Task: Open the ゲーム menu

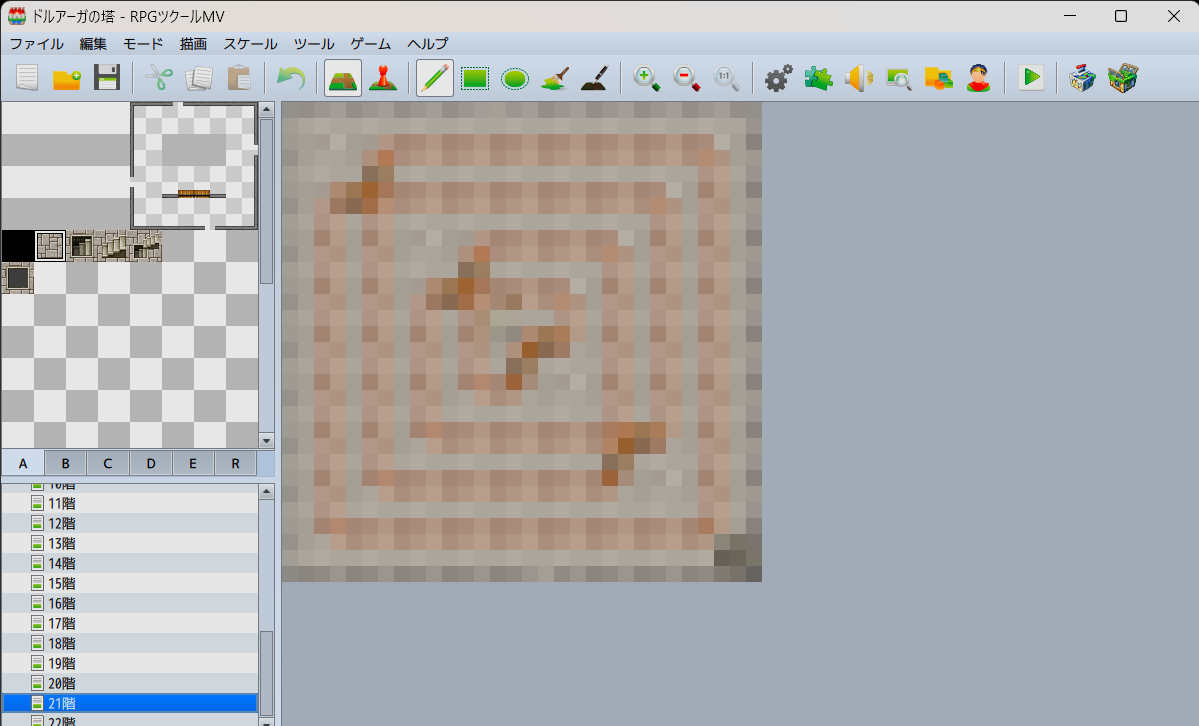Action: tap(371, 44)
